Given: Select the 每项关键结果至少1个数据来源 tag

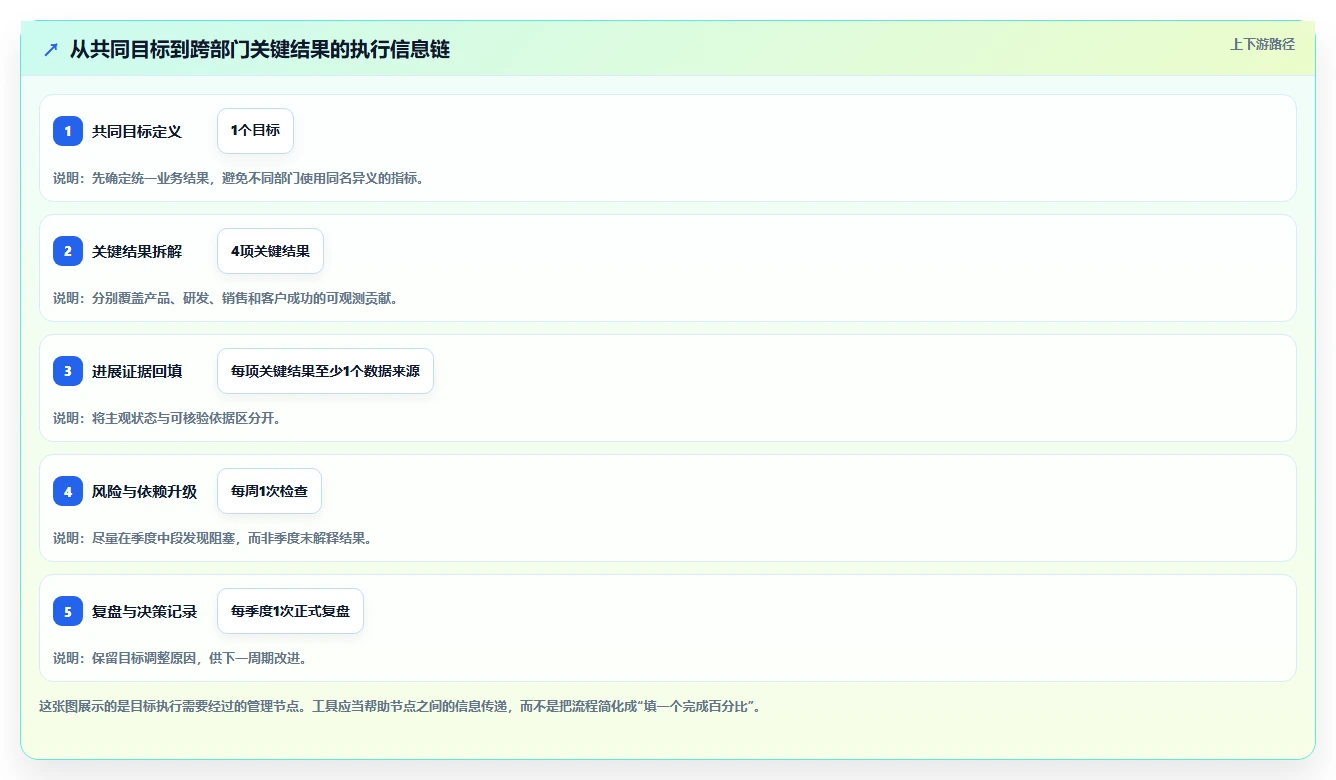Looking at the screenshot, I should pos(325,371).
